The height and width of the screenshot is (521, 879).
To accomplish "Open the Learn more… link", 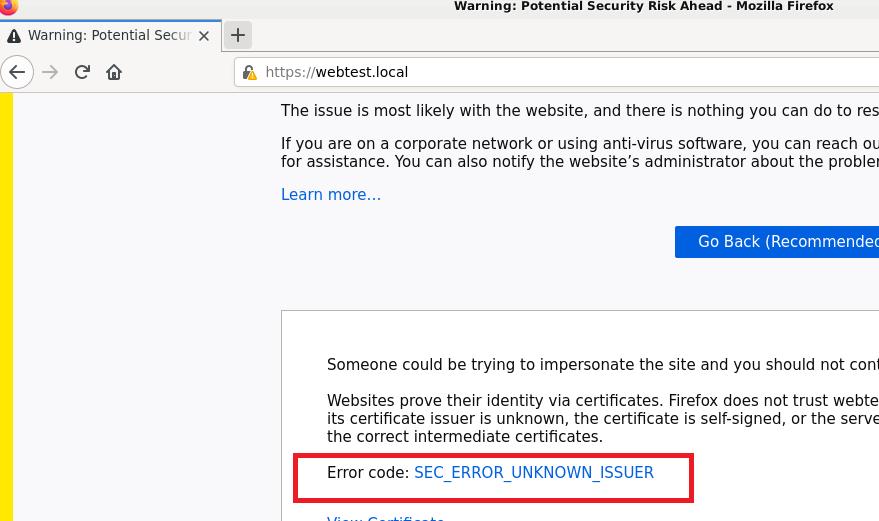I will pos(331,195).
